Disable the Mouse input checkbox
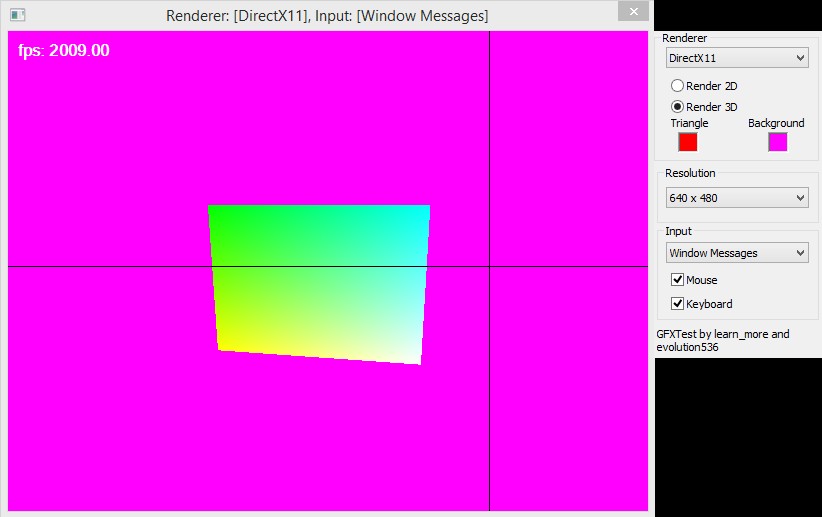Screen dimensions: 822x517 coord(677,280)
